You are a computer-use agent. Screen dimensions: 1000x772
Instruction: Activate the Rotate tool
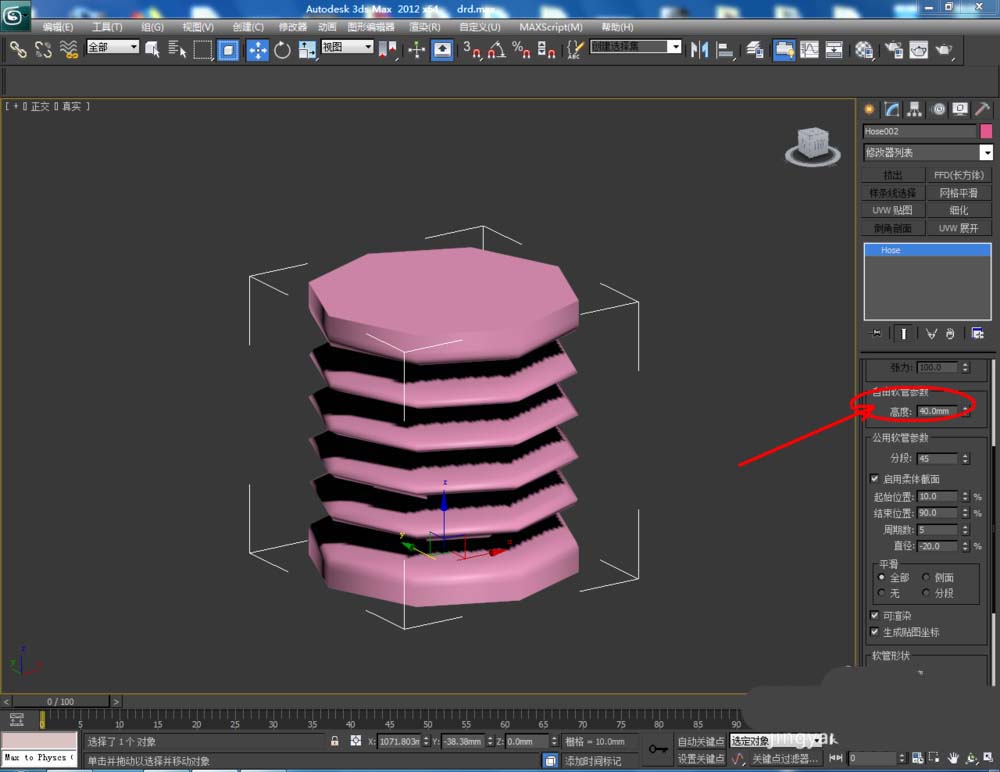click(282, 49)
